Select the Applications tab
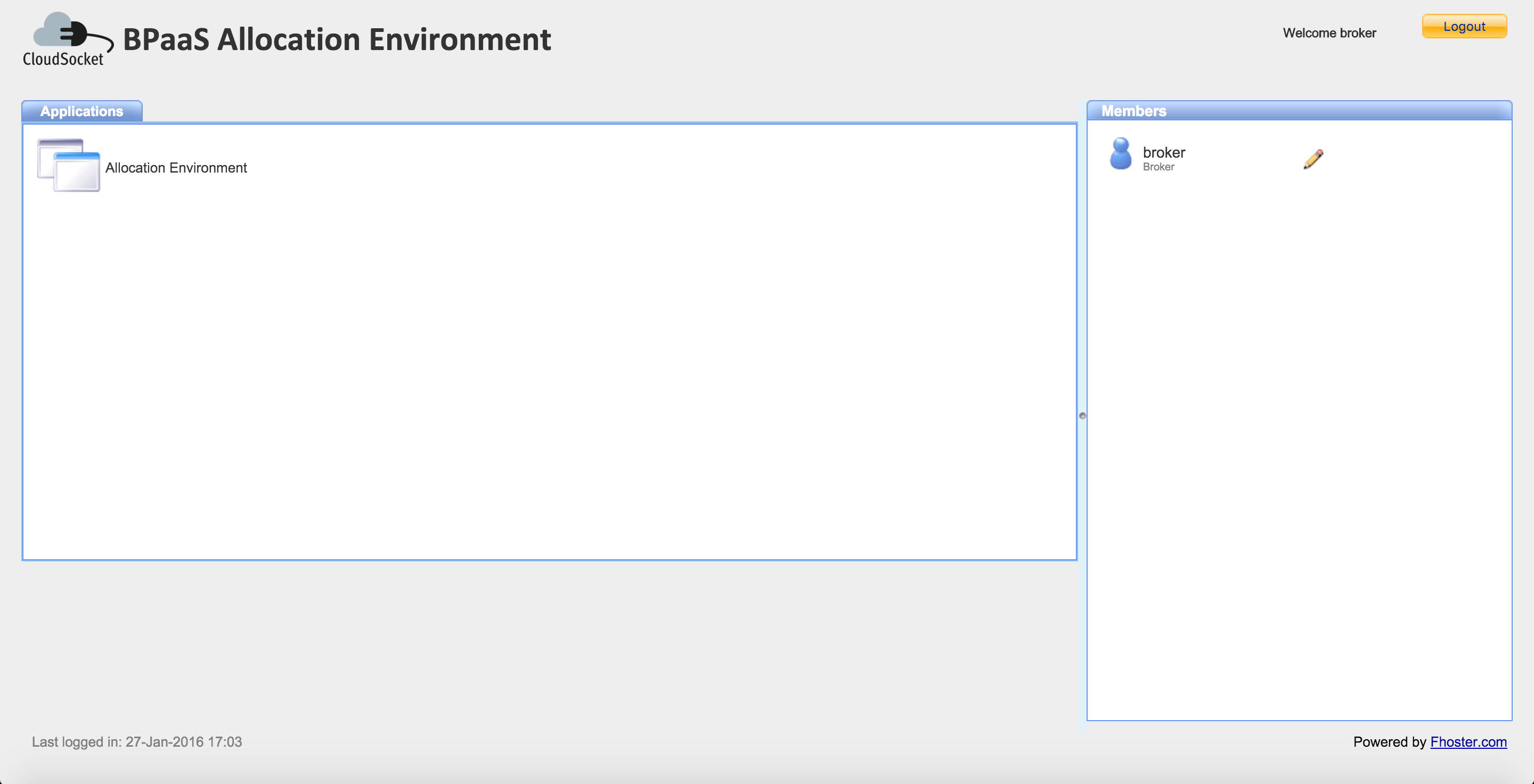Image resolution: width=1534 pixels, height=784 pixels. coord(81,111)
